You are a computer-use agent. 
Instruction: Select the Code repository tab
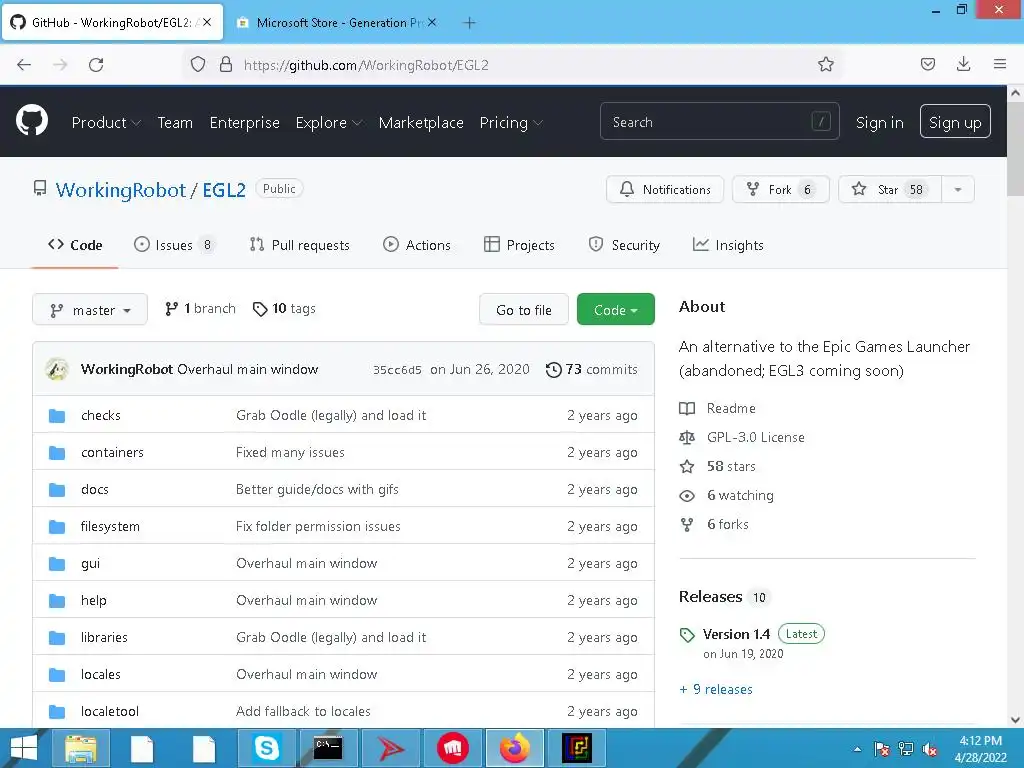(75, 245)
